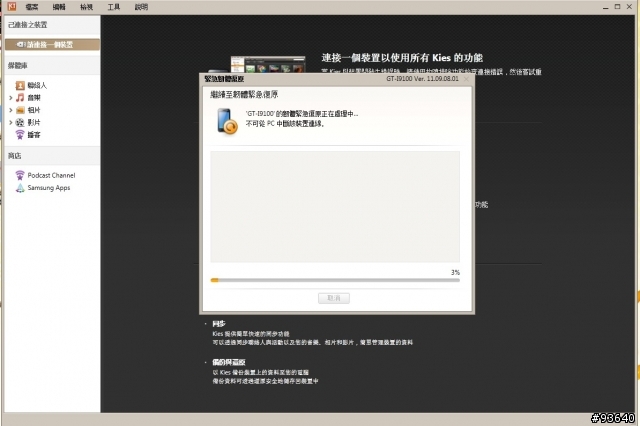Click the 同步 (Sync) feature heading

pos(219,324)
